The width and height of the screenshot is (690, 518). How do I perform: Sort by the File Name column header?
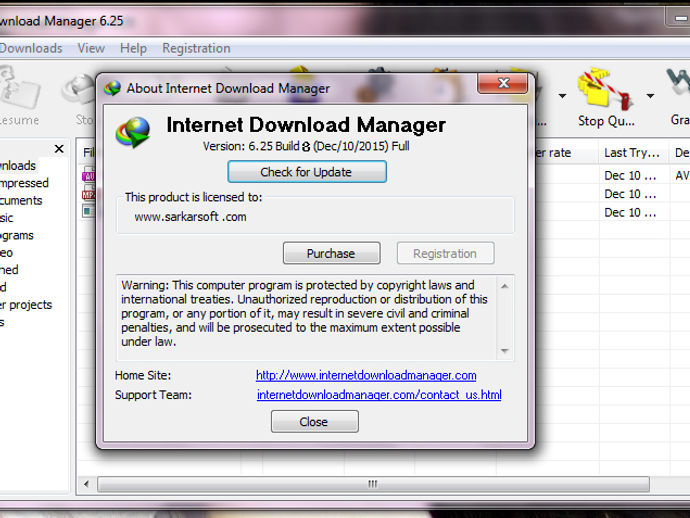point(88,153)
